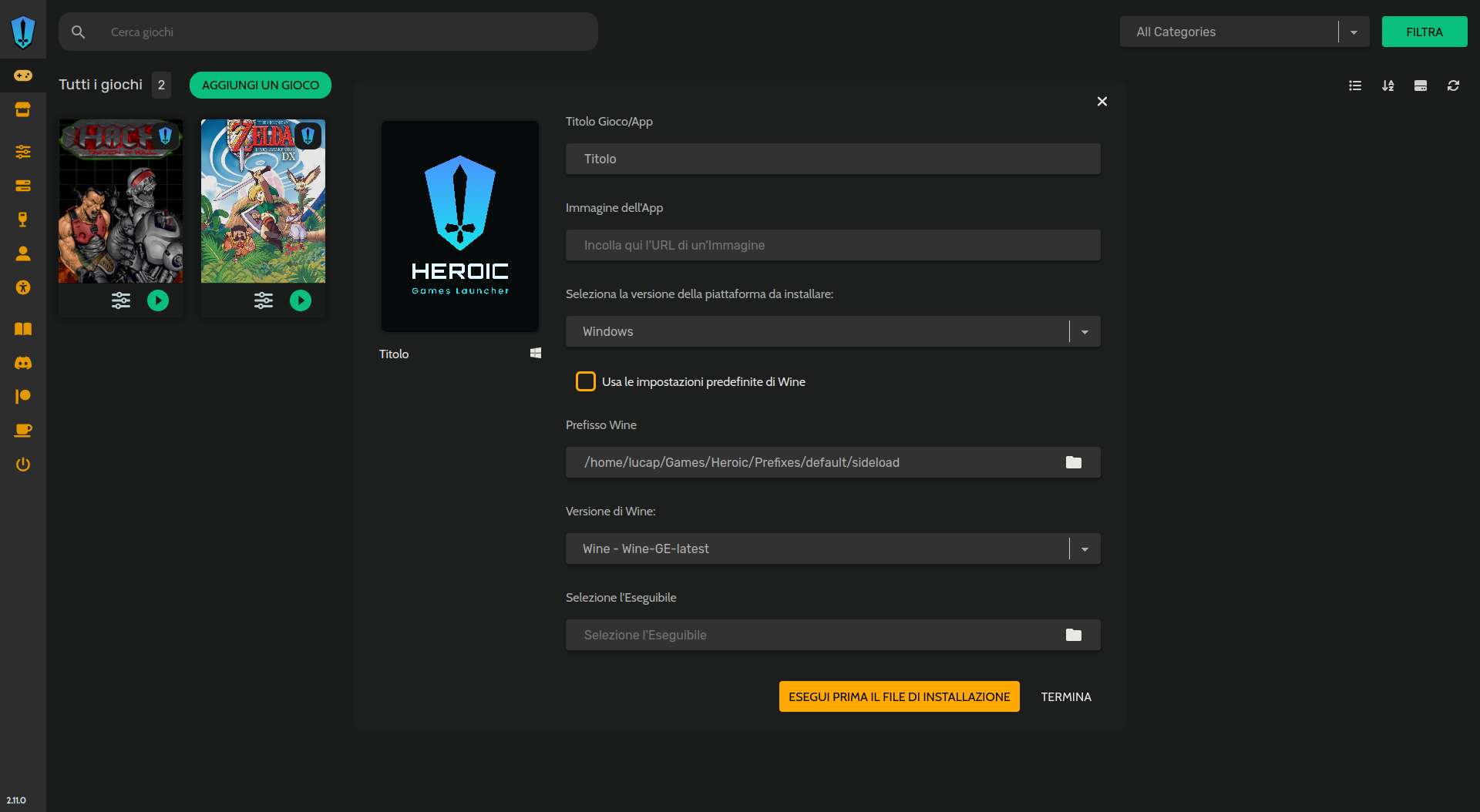This screenshot has width=1480, height=812.
Task: Click the Windows logo under the preview card
Action: click(536, 353)
